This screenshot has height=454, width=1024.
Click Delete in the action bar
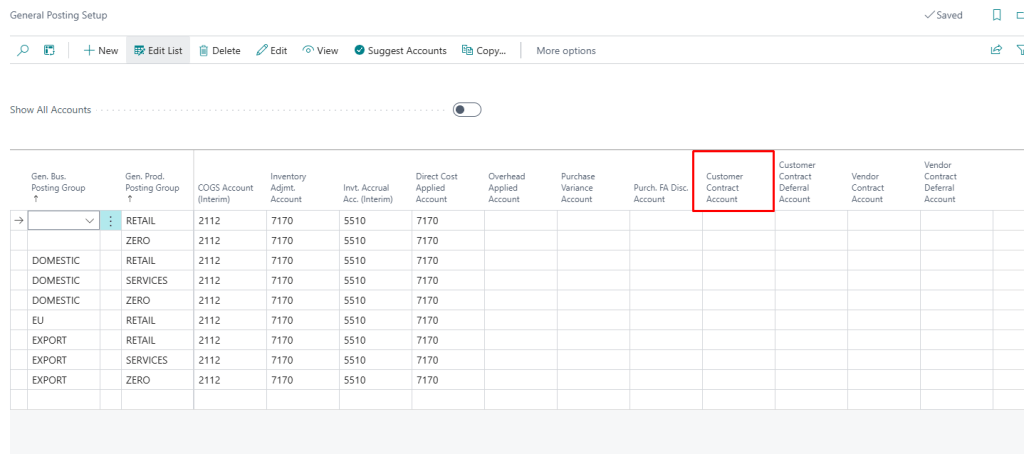219,50
